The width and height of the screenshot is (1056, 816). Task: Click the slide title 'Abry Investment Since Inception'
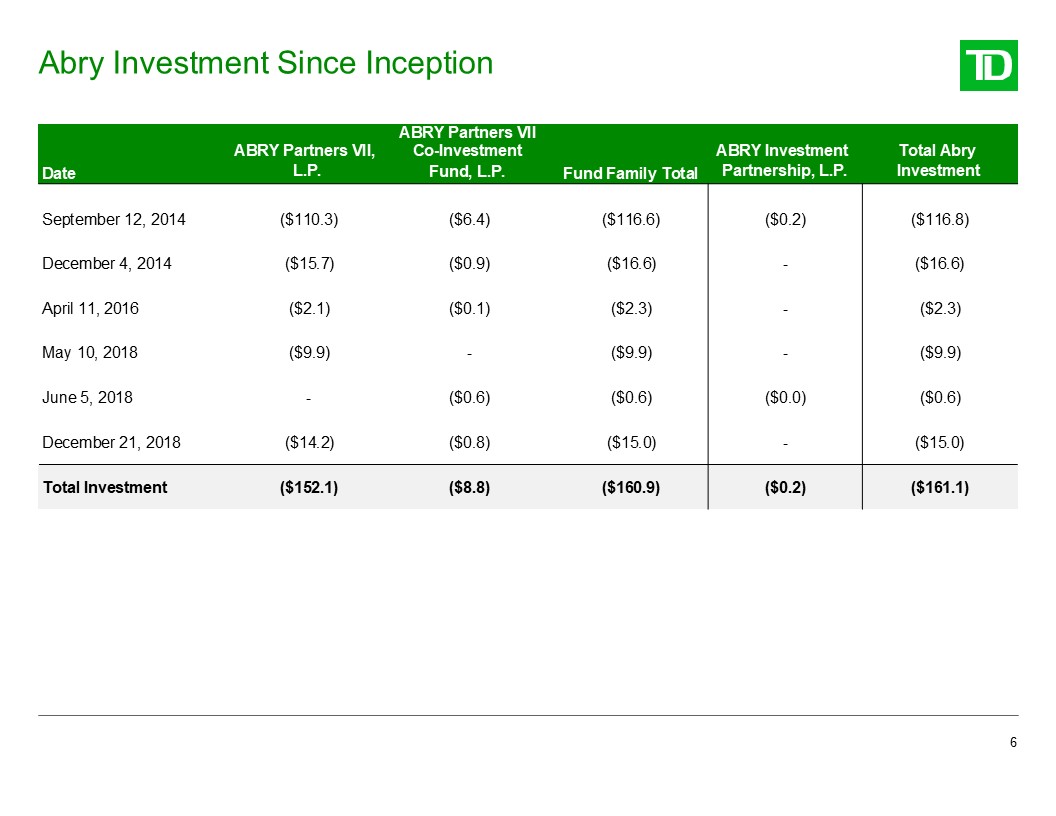pos(265,63)
